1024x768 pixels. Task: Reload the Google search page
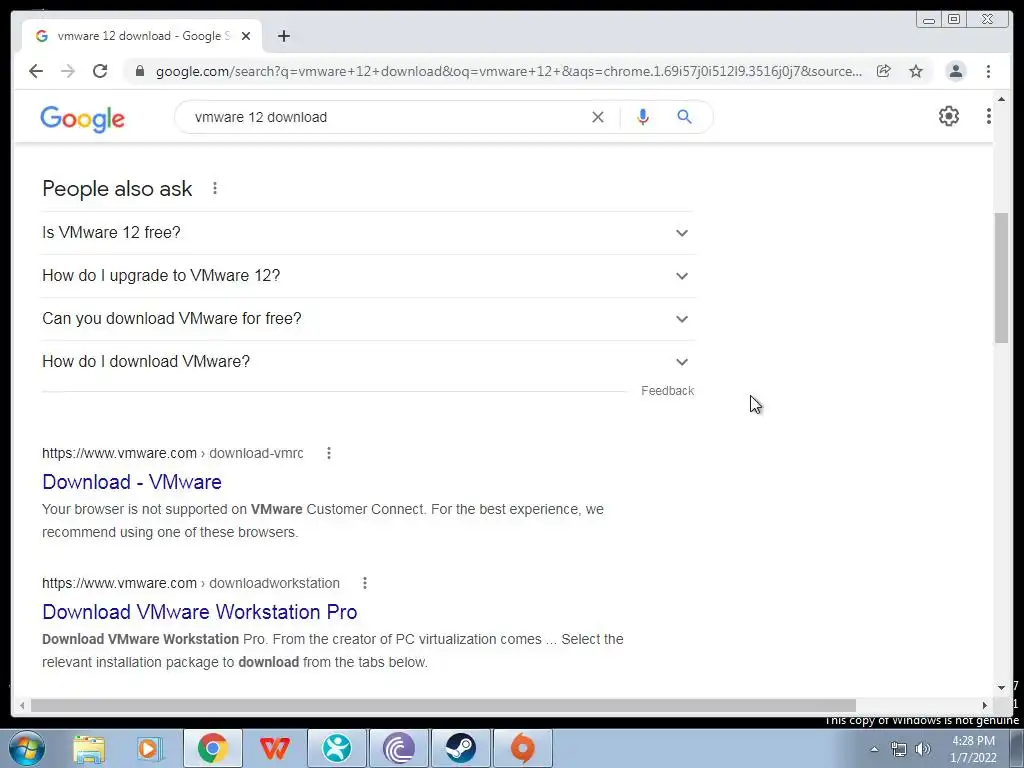point(100,71)
